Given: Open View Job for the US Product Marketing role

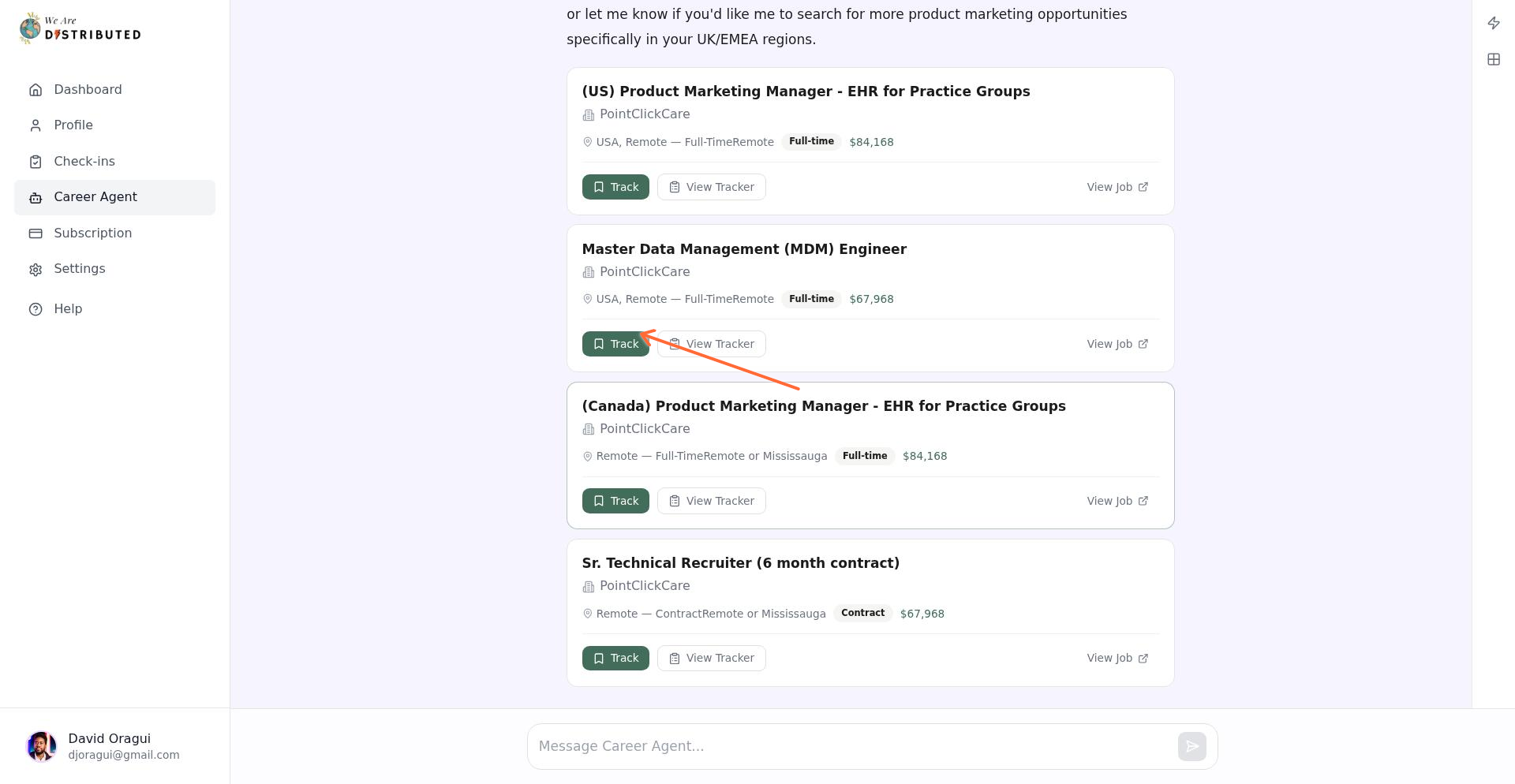Looking at the screenshot, I should coord(1117,187).
